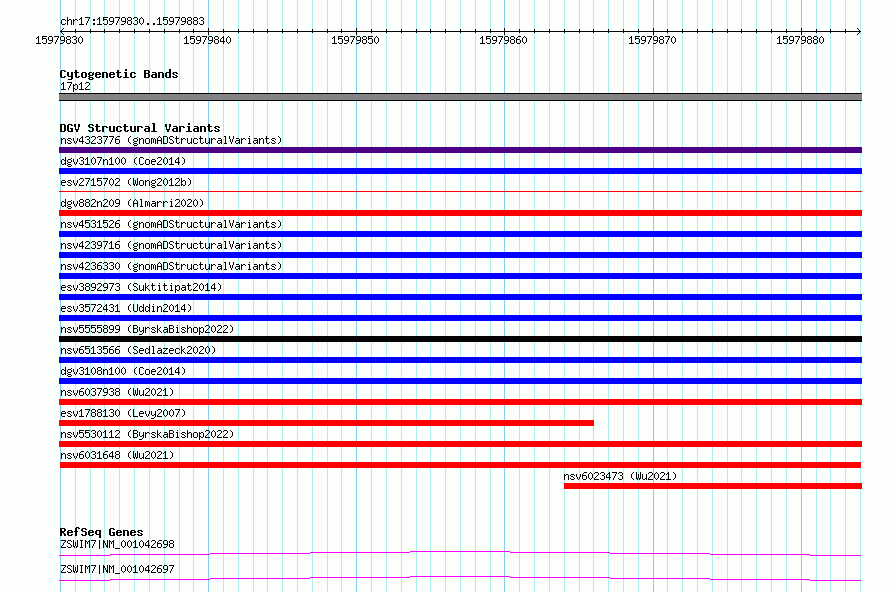Open the DGV Structural Variants track title
The image size is (890, 592).
pos(140,128)
